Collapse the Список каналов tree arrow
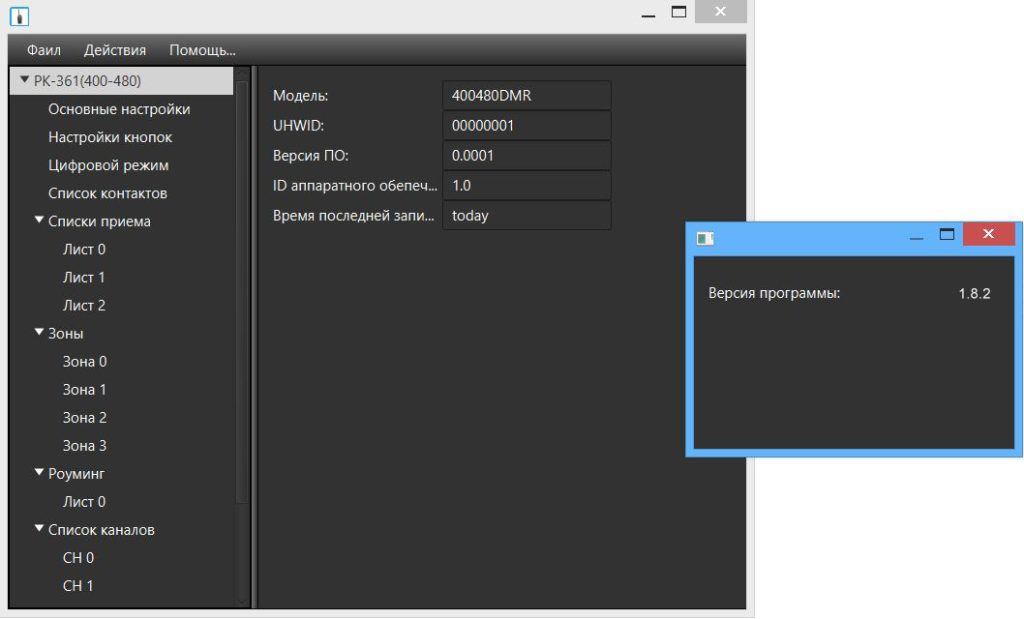 (x=39, y=528)
